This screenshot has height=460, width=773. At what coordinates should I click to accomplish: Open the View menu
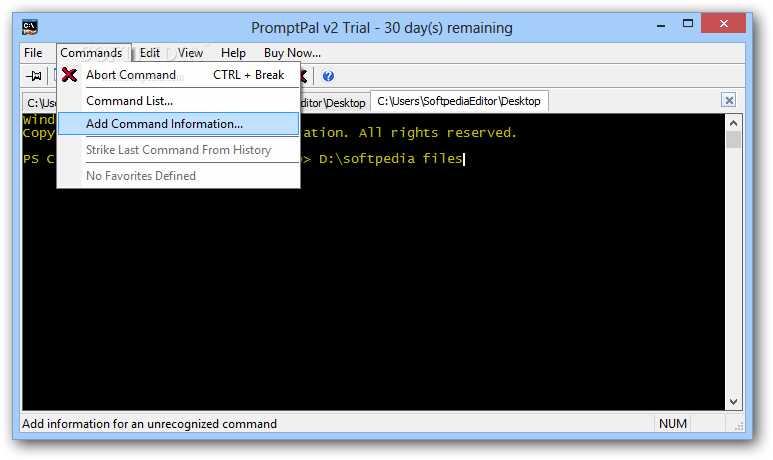point(190,53)
